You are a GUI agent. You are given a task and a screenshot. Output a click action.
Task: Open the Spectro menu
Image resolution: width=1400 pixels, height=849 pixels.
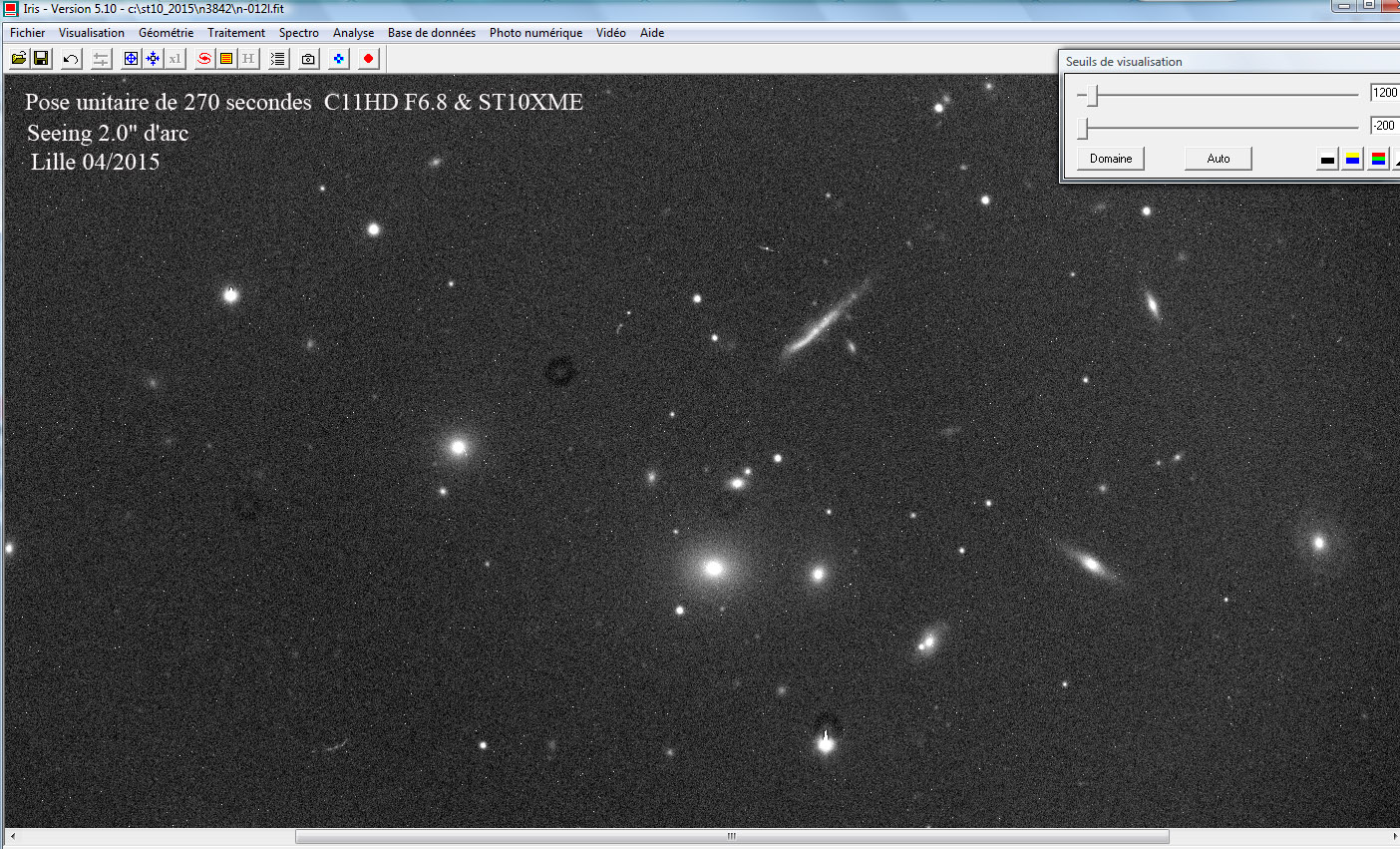[299, 33]
